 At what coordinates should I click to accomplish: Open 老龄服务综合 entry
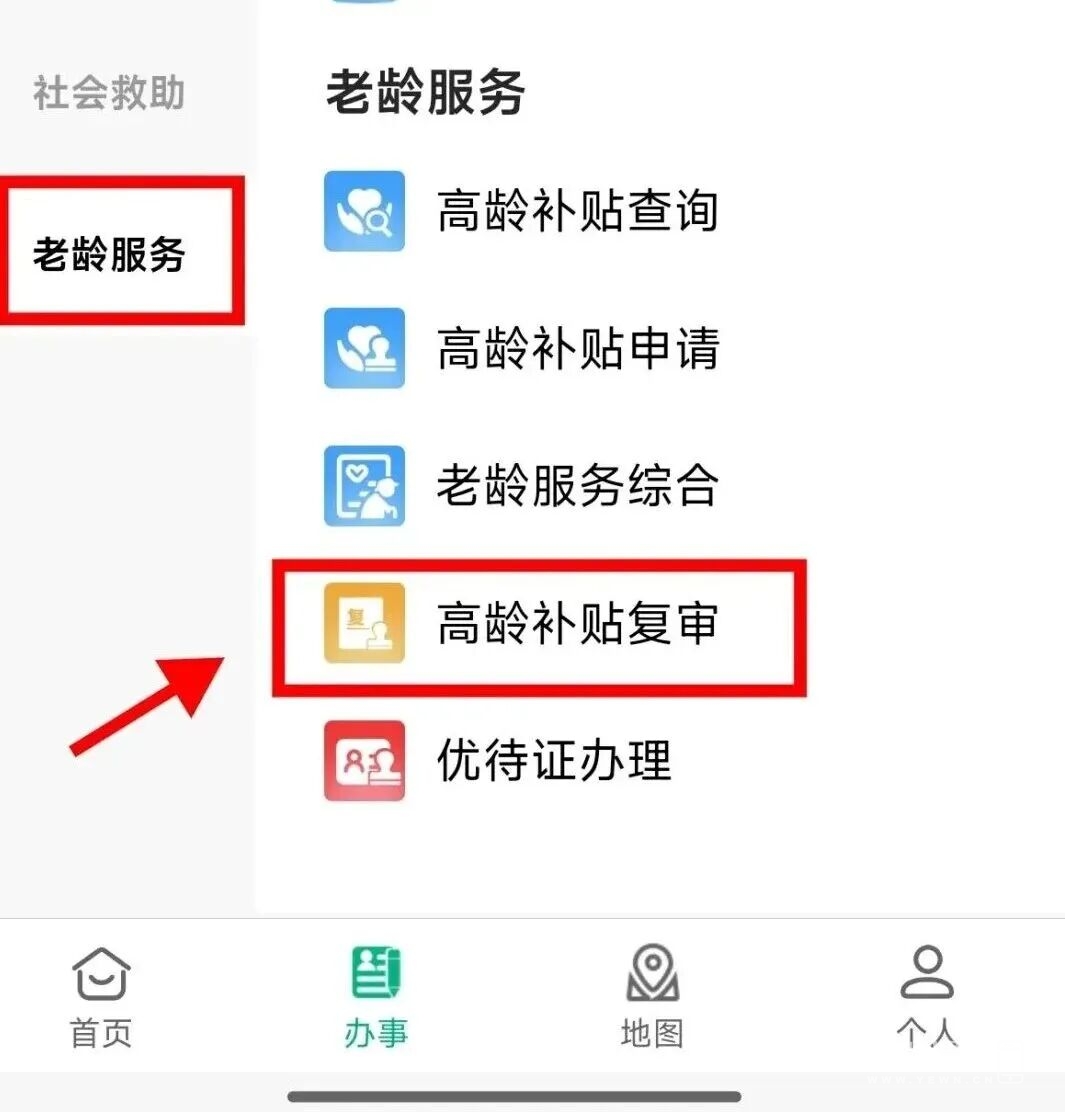coord(577,486)
